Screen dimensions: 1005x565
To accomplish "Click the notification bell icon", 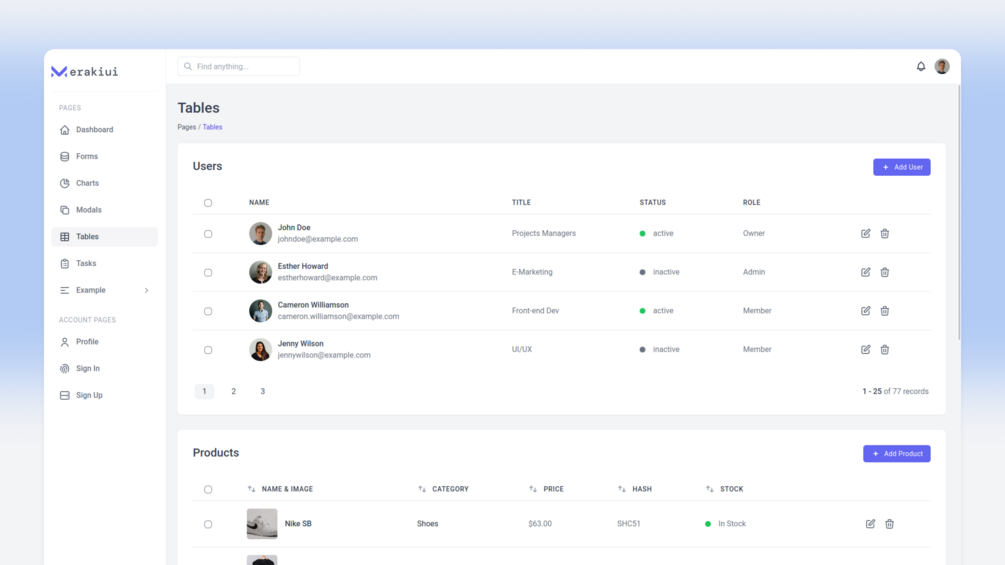I will pyautogui.click(x=920, y=66).
